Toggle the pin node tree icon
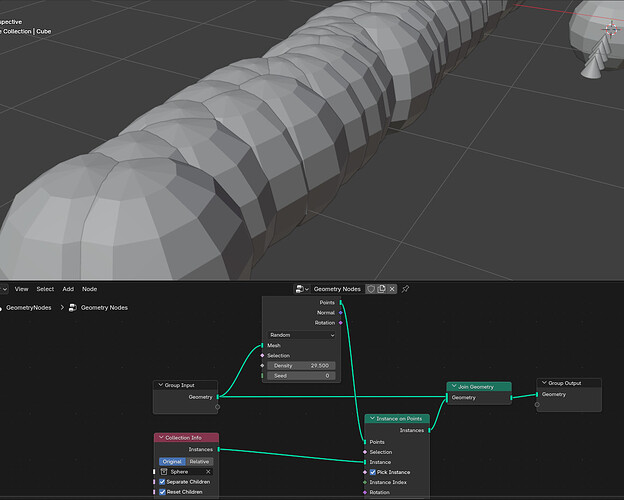Screen dimensions: 624x500 point(405,289)
